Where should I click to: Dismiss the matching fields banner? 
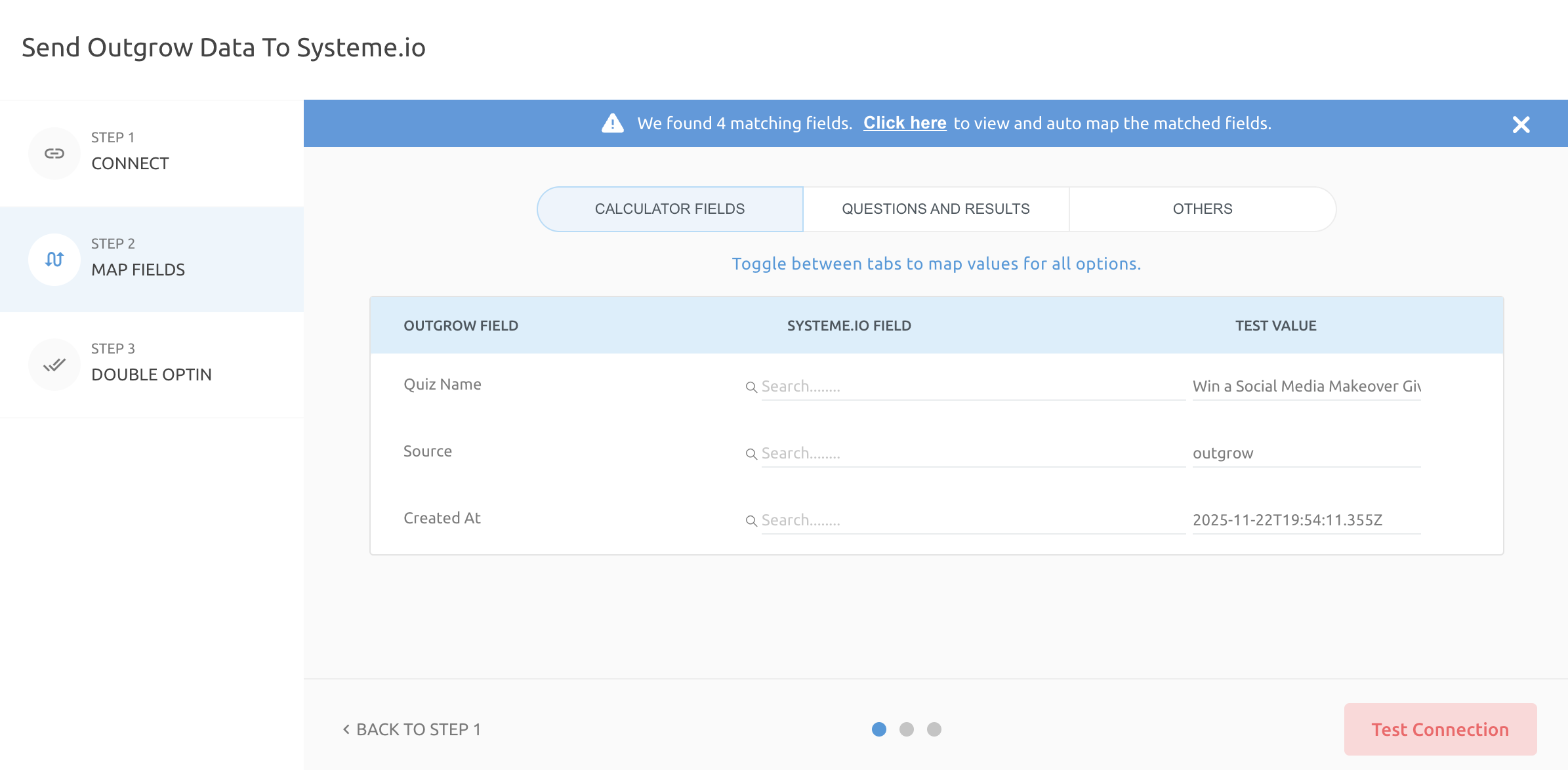[x=1521, y=125]
